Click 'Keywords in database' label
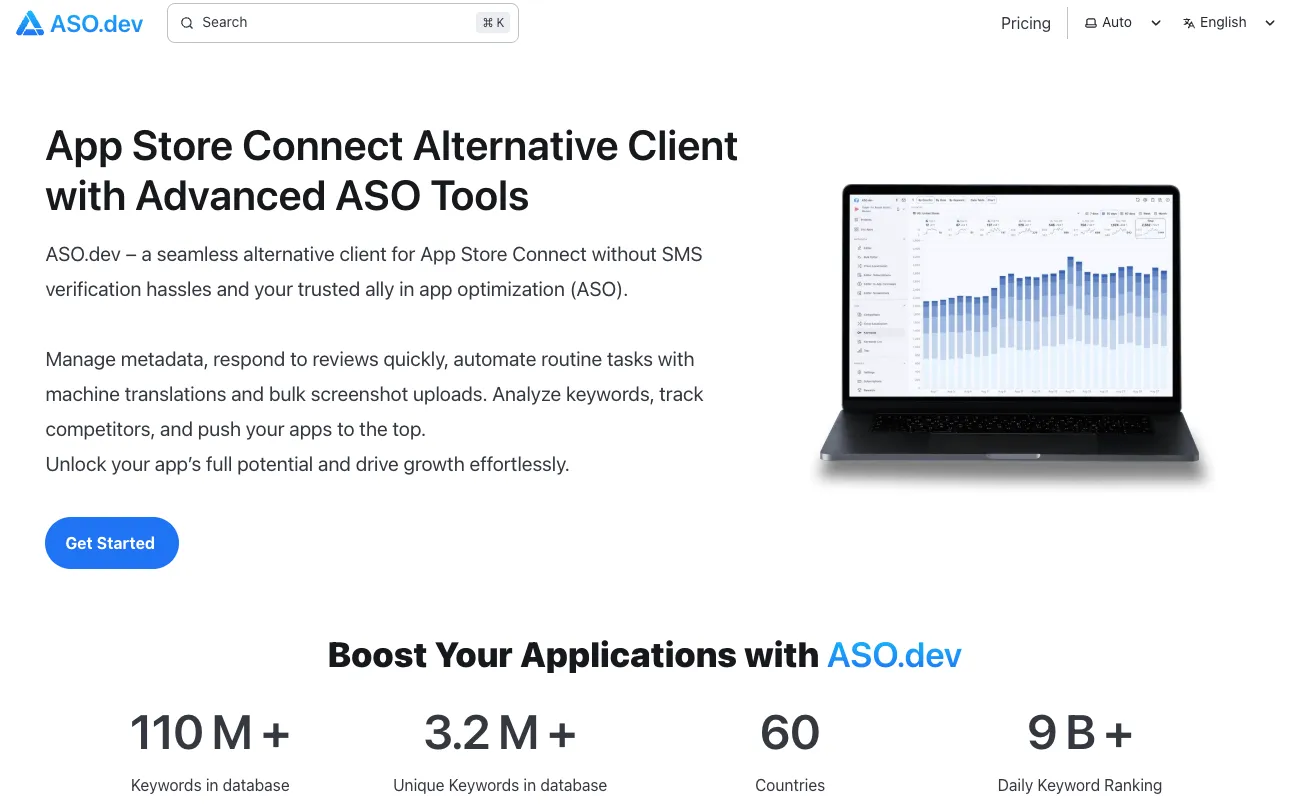This screenshot has height=810, width=1289. pos(210,785)
